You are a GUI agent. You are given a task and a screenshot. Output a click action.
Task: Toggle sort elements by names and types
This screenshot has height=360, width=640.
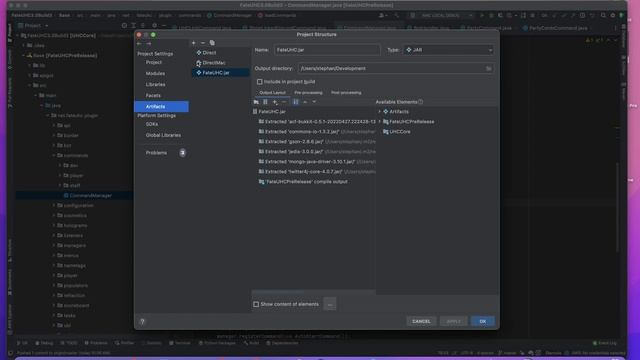(x=296, y=102)
